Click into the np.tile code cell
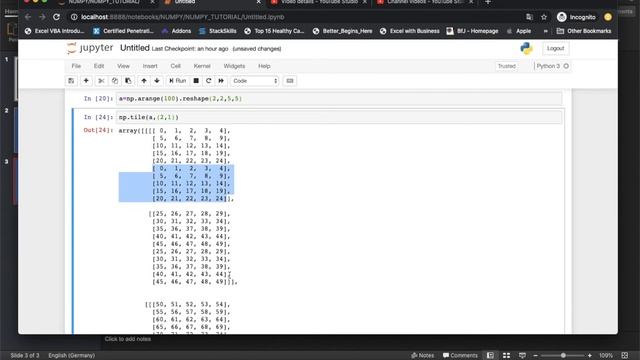The width and height of the screenshot is (640, 360). click(339, 118)
